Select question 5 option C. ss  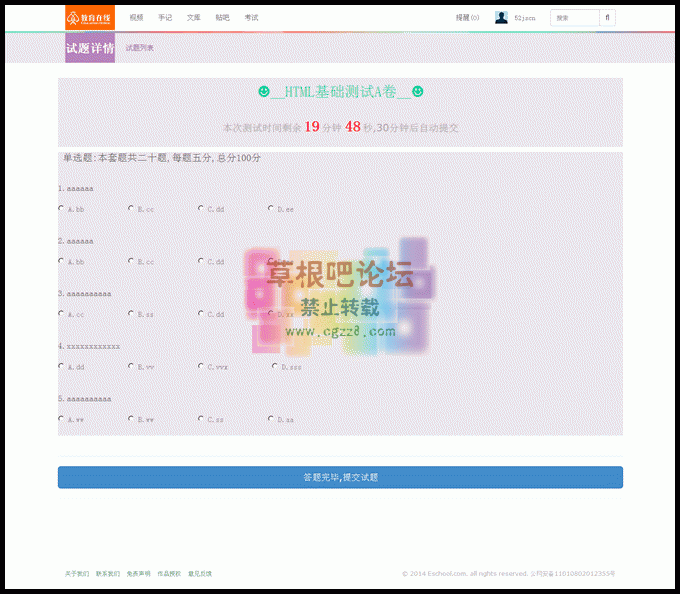[x=201, y=418]
